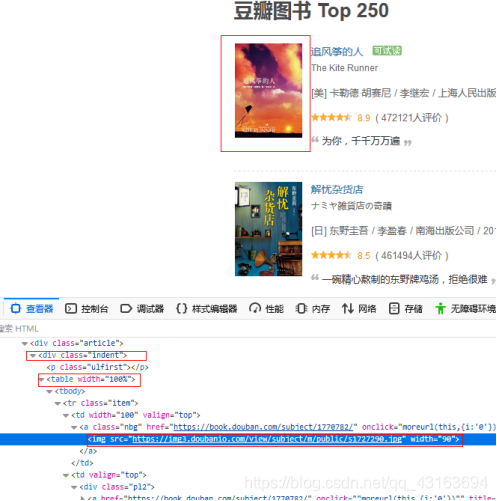Click the star rating of 追风筝的人

tap(331, 117)
